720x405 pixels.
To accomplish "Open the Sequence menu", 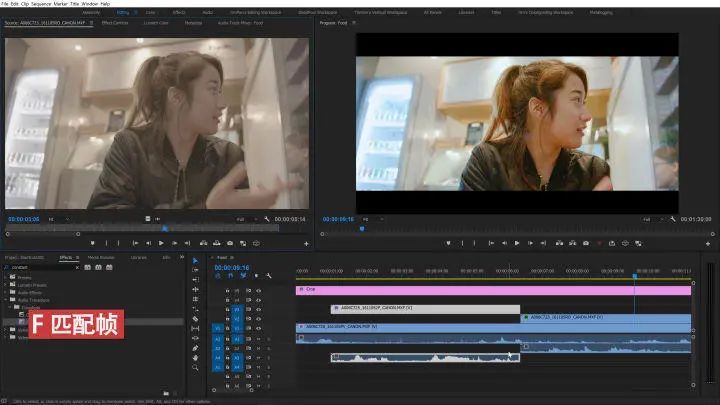I will point(43,4).
